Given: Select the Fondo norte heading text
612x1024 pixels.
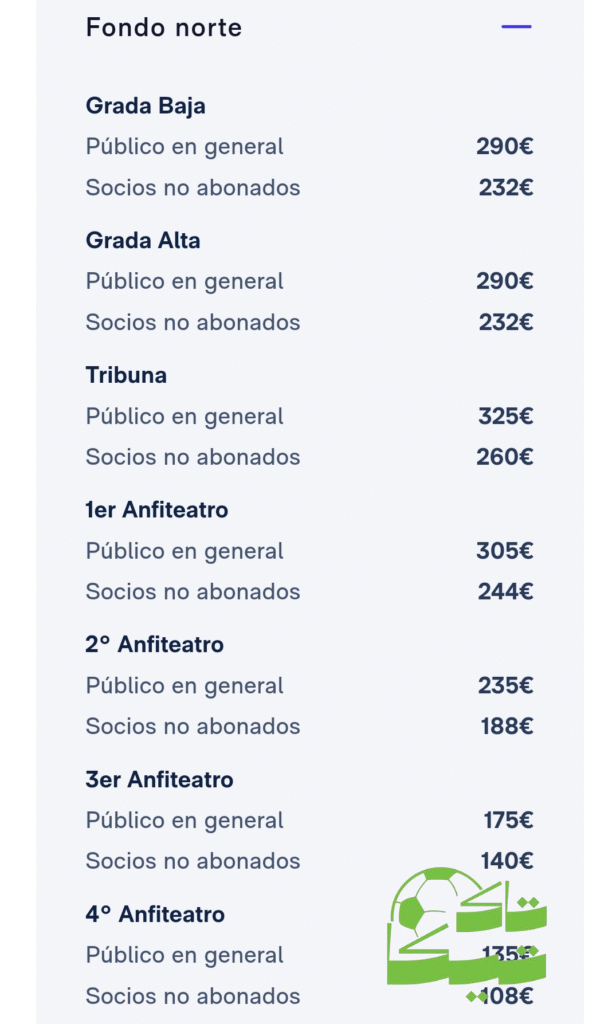Looking at the screenshot, I should pyautogui.click(x=164, y=28).
